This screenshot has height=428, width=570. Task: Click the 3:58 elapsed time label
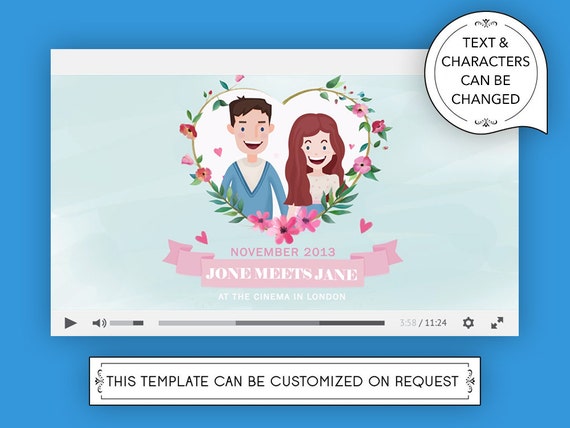click(408, 323)
